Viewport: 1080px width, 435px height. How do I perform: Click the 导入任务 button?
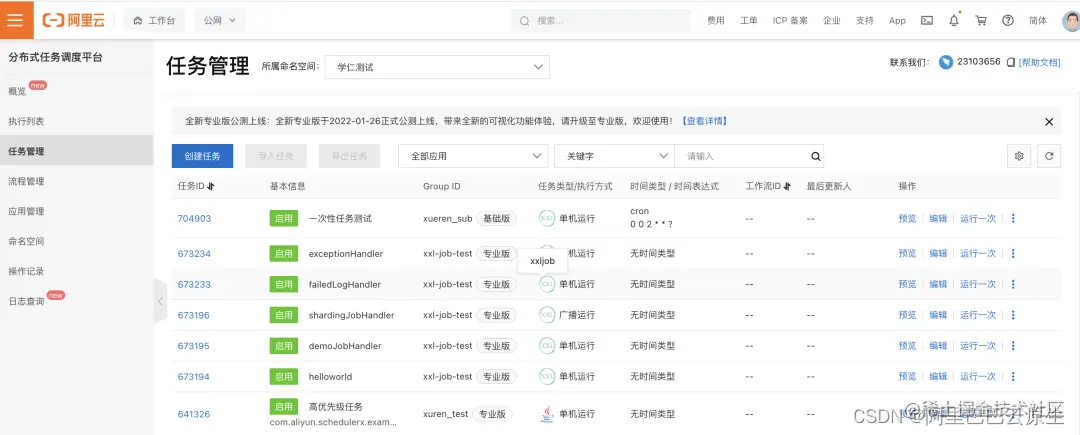pyautogui.click(x=276, y=156)
